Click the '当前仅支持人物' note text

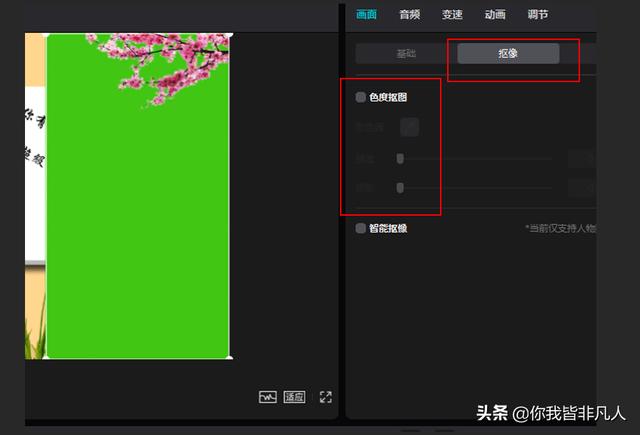[x=561, y=228]
